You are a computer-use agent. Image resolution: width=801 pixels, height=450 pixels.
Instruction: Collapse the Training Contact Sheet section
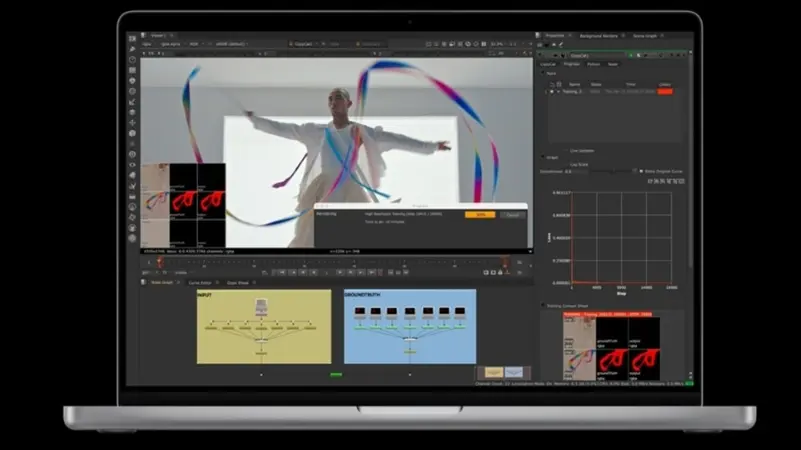click(543, 306)
